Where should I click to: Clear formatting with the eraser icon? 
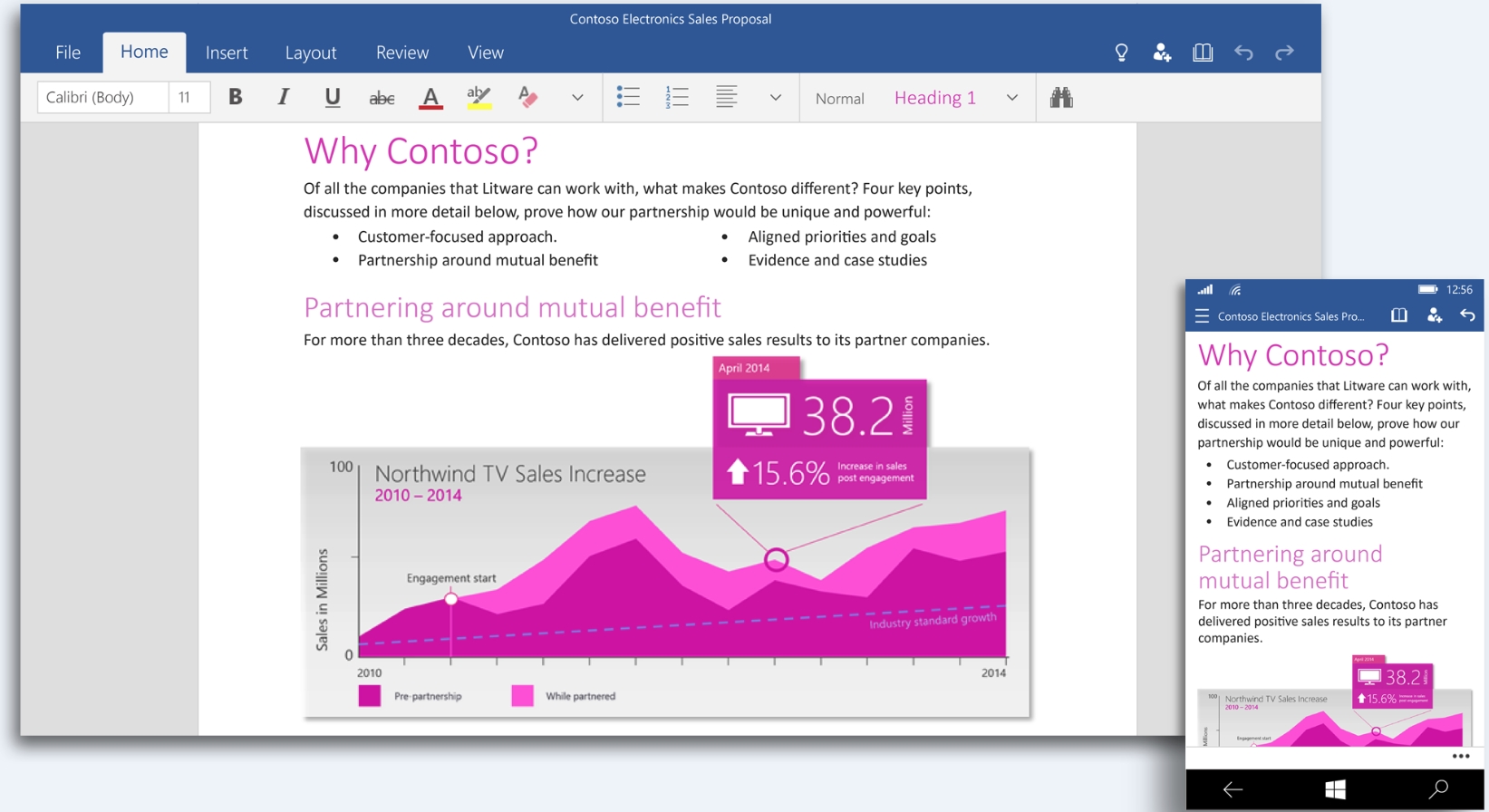(527, 97)
